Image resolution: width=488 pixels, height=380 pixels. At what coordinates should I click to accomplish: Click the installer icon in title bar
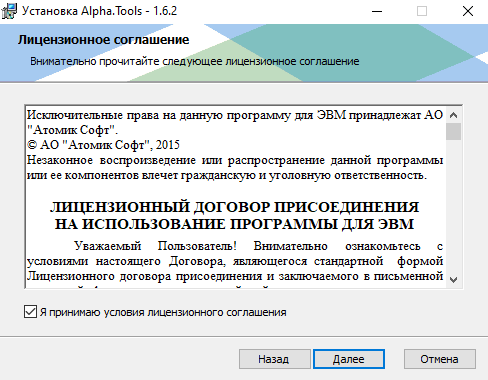9,11
